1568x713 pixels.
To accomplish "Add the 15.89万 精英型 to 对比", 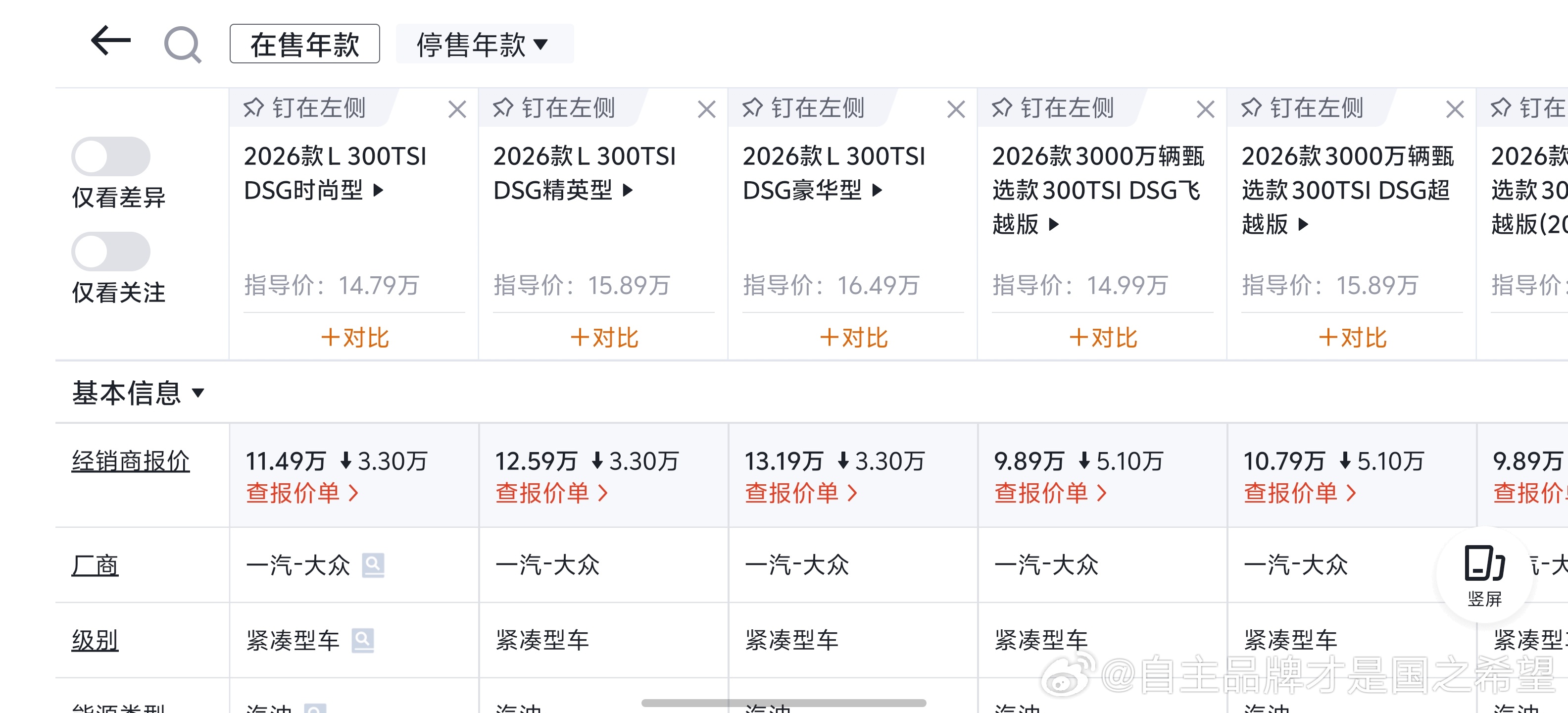I will point(604,337).
